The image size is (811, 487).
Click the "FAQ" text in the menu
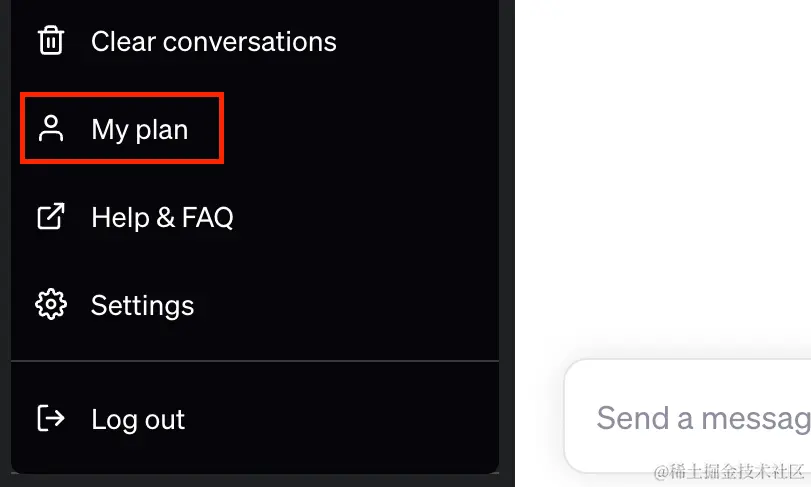207,217
